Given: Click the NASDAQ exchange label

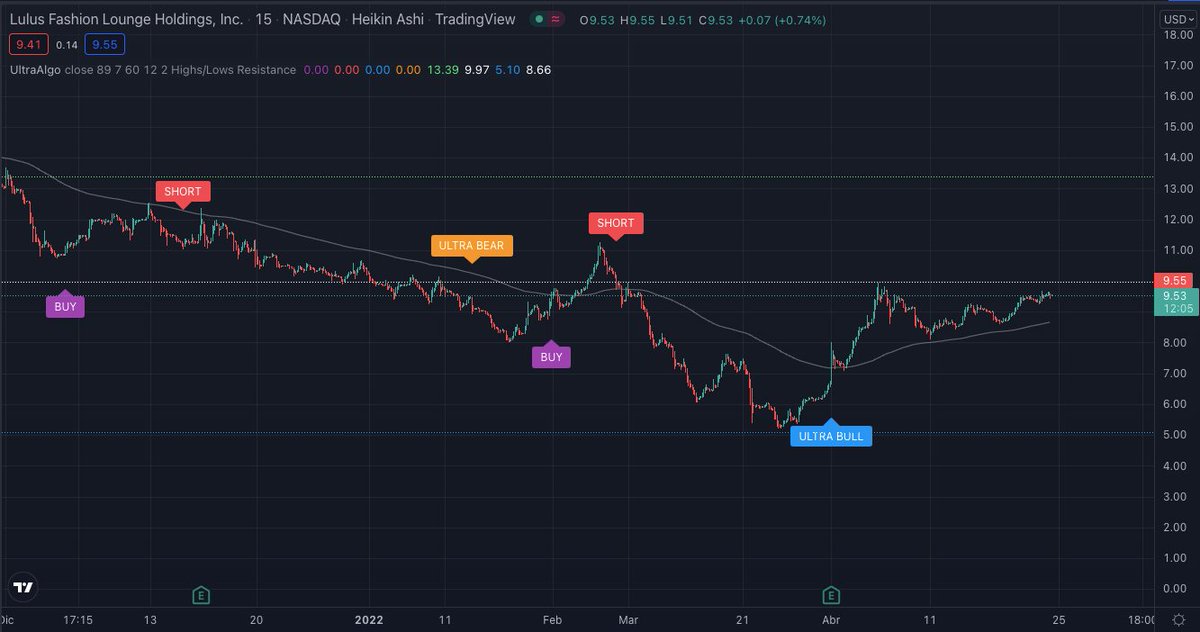Looking at the screenshot, I should 313,19.
